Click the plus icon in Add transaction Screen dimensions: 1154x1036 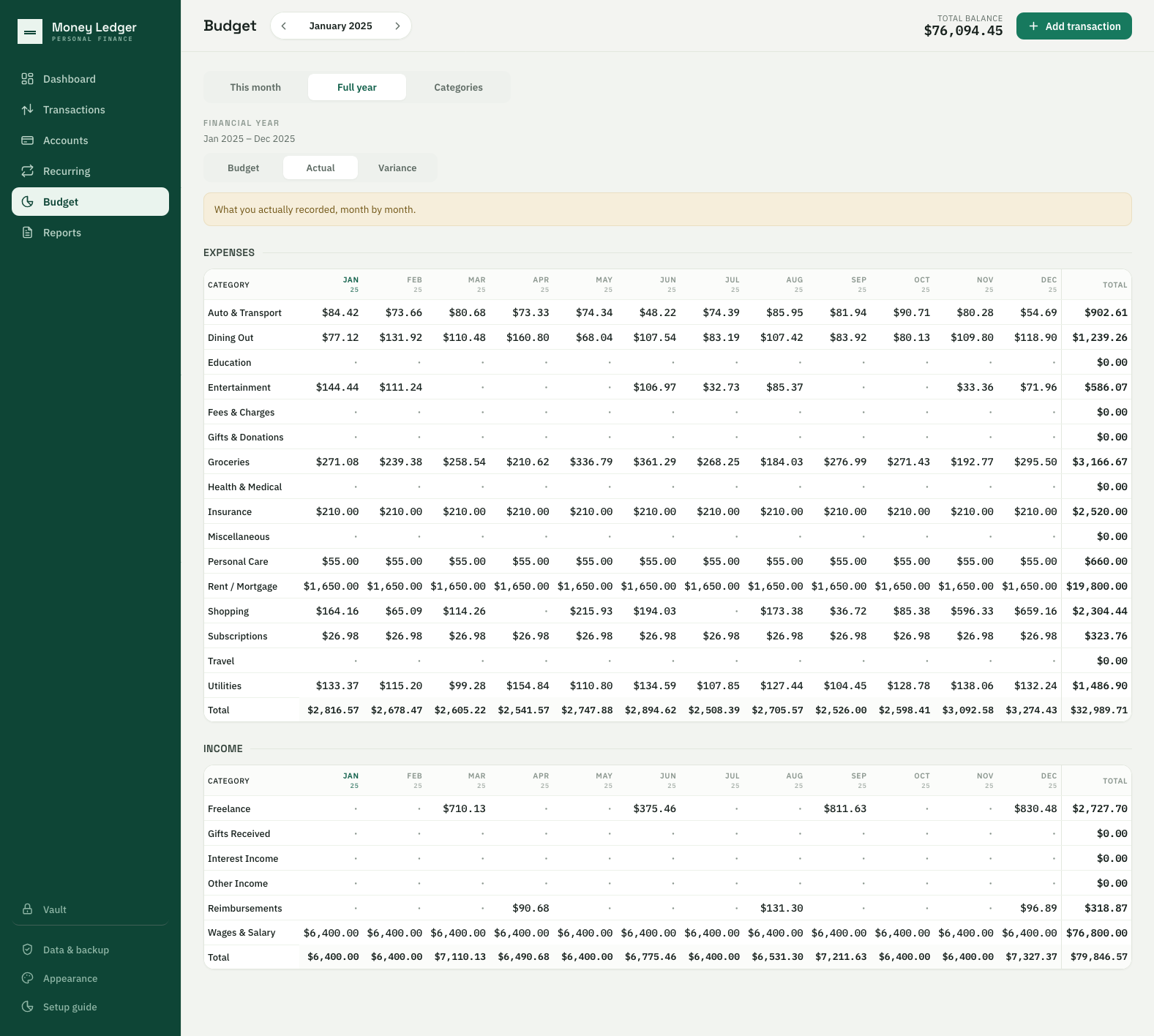[1033, 26]
